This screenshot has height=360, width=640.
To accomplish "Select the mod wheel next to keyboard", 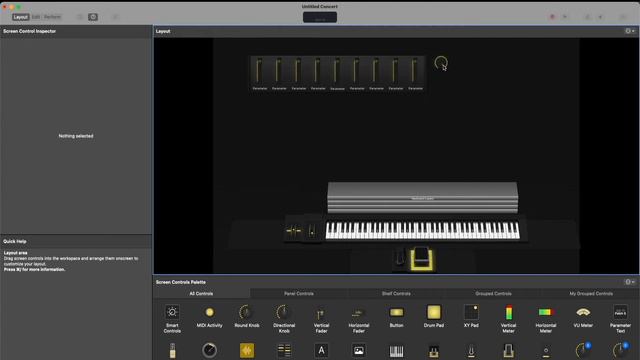I will 312,231.
